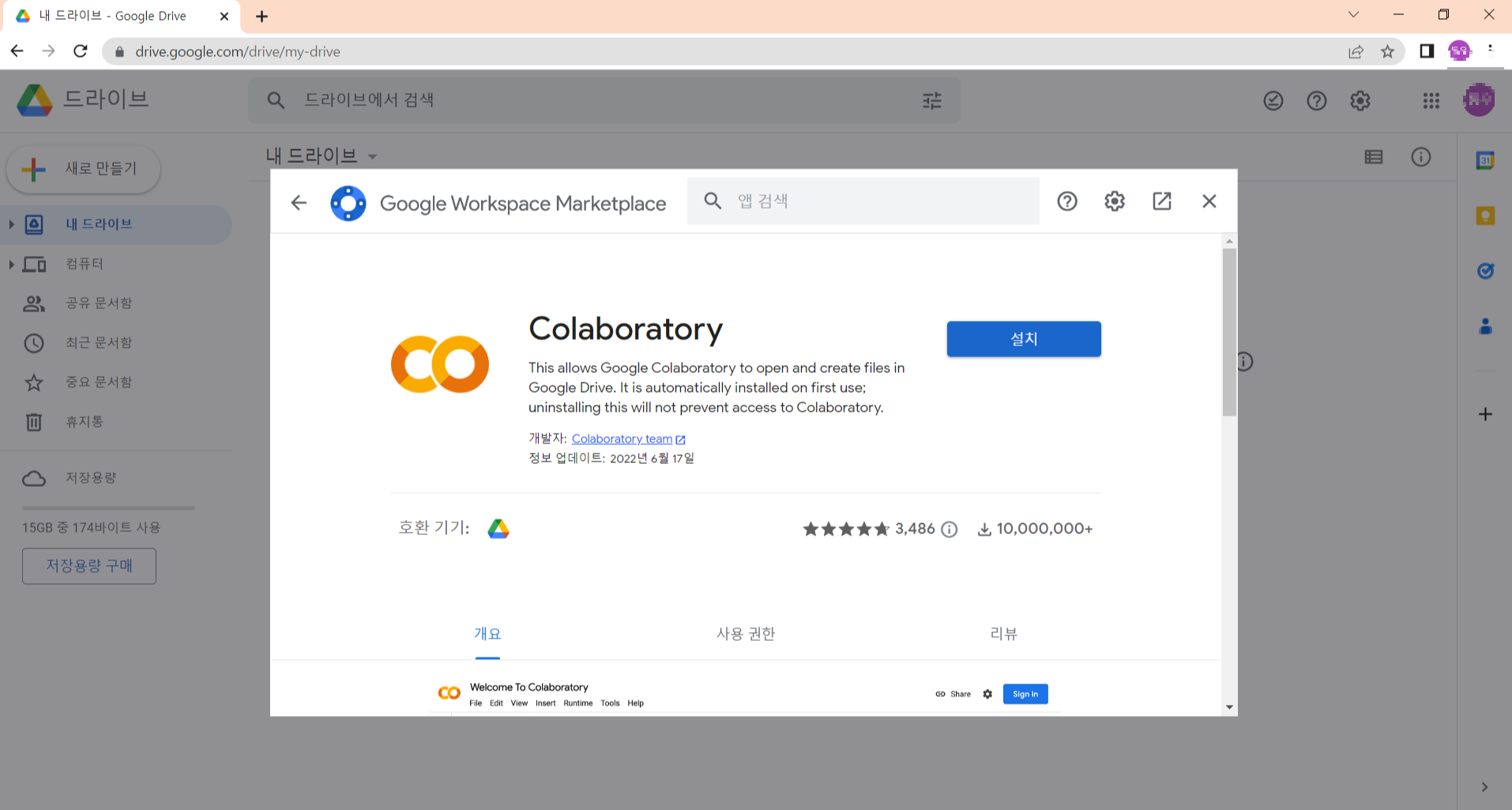Switch to the 리뷰 reviews tab
This screenshot has width=1512, height=810.
click(x=1004, y=634)
